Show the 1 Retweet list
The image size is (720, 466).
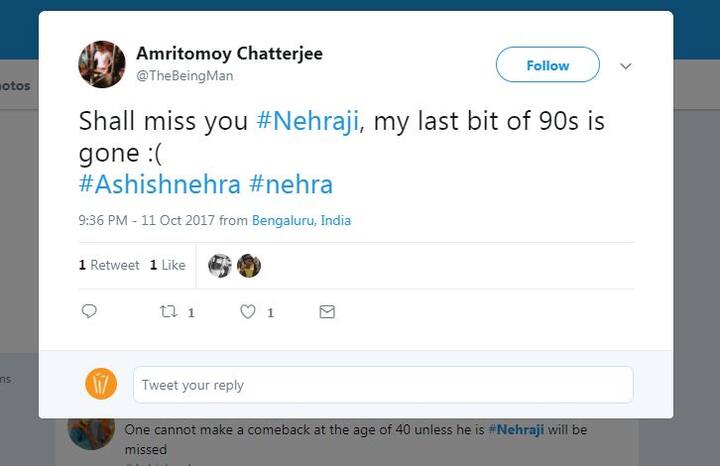tap(109, 265)
